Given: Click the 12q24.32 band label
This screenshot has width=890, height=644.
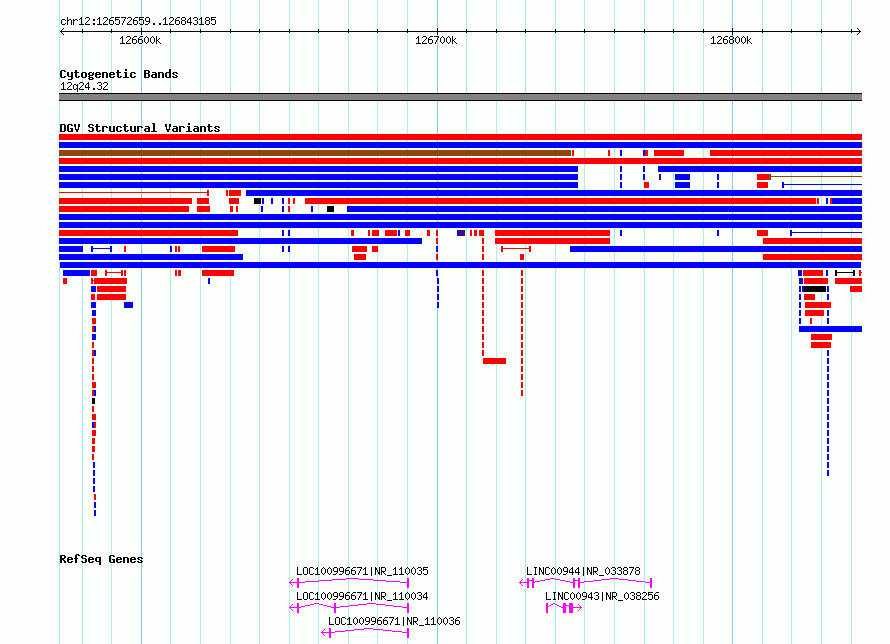Looking at the screenshot, I should (84, 87).
